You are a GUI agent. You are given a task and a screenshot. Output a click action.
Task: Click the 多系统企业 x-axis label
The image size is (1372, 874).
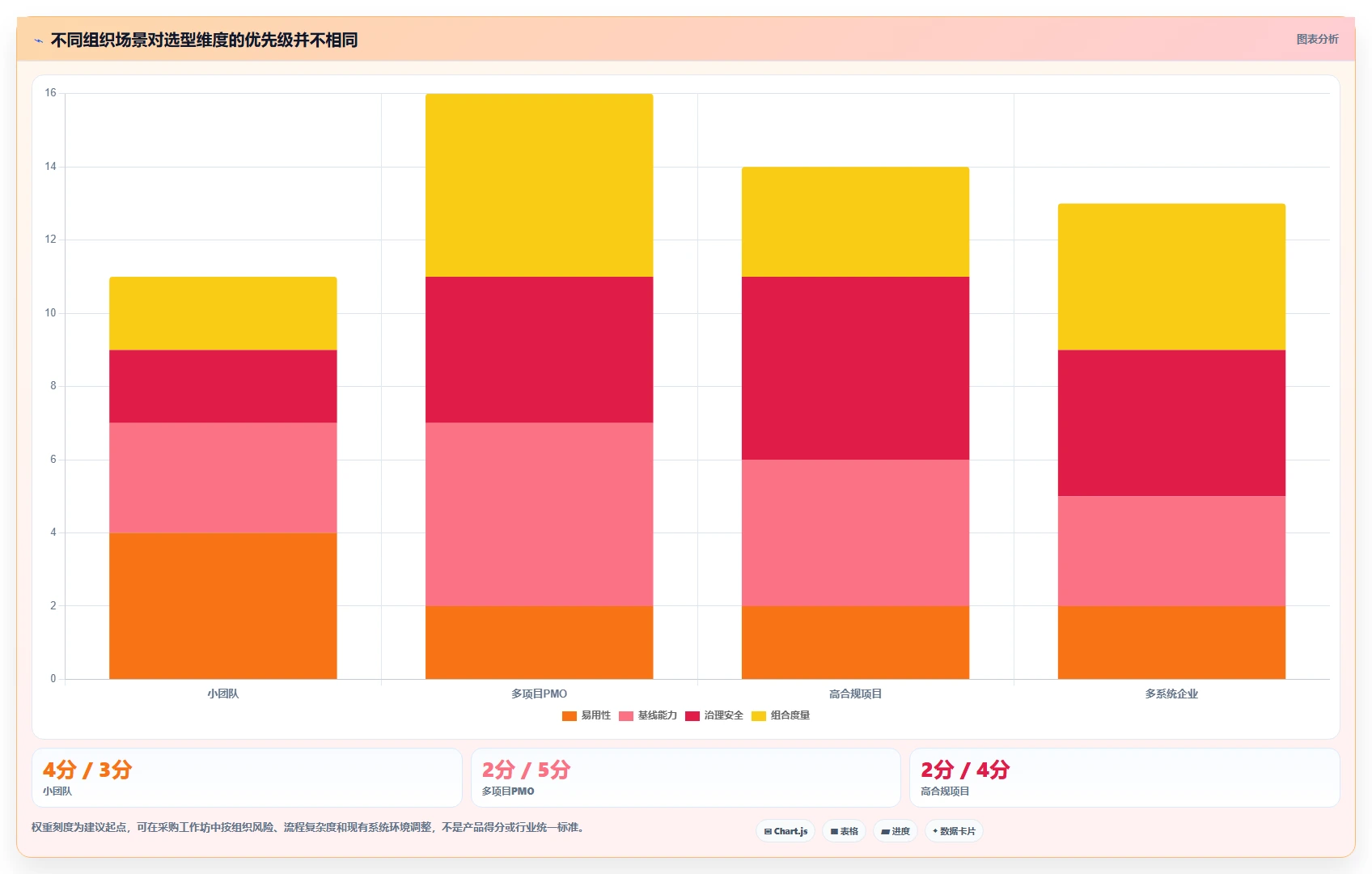point(1171,694)
